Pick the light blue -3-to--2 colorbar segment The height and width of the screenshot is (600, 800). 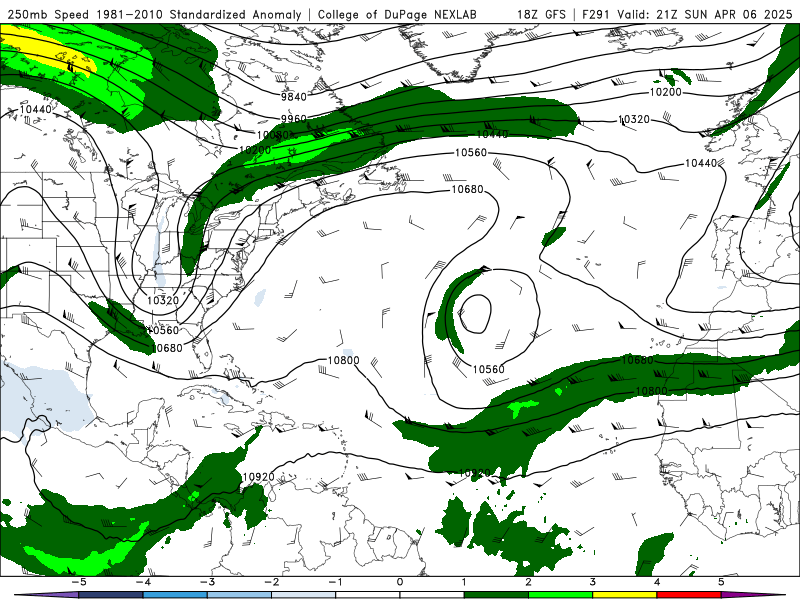(x=239, y=595)
